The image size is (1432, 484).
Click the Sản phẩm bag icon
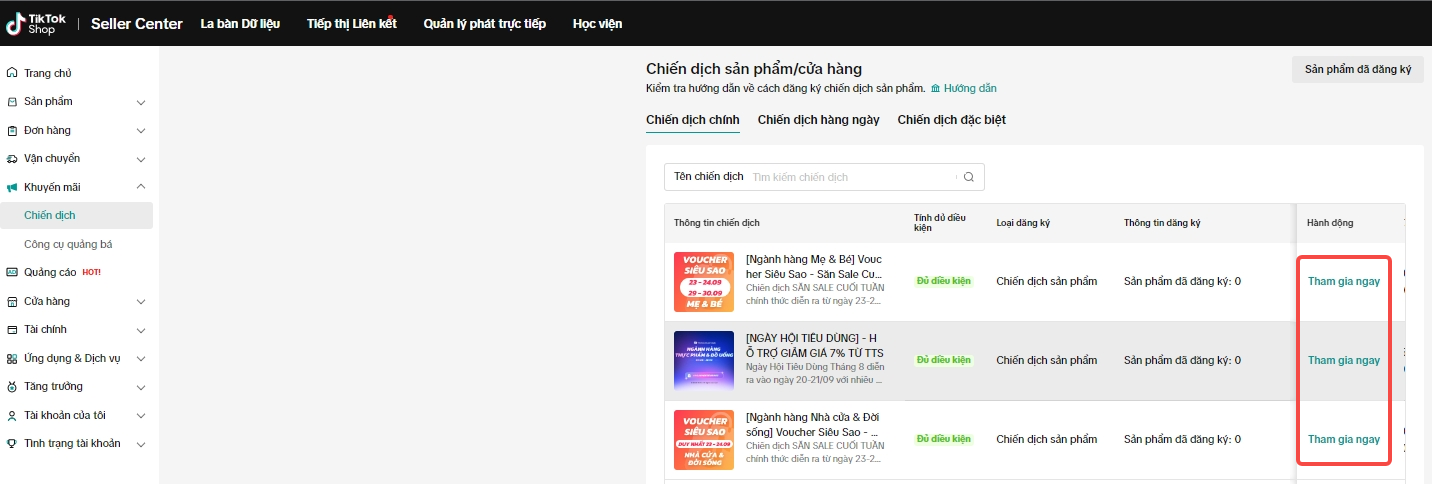pos(12,101)
